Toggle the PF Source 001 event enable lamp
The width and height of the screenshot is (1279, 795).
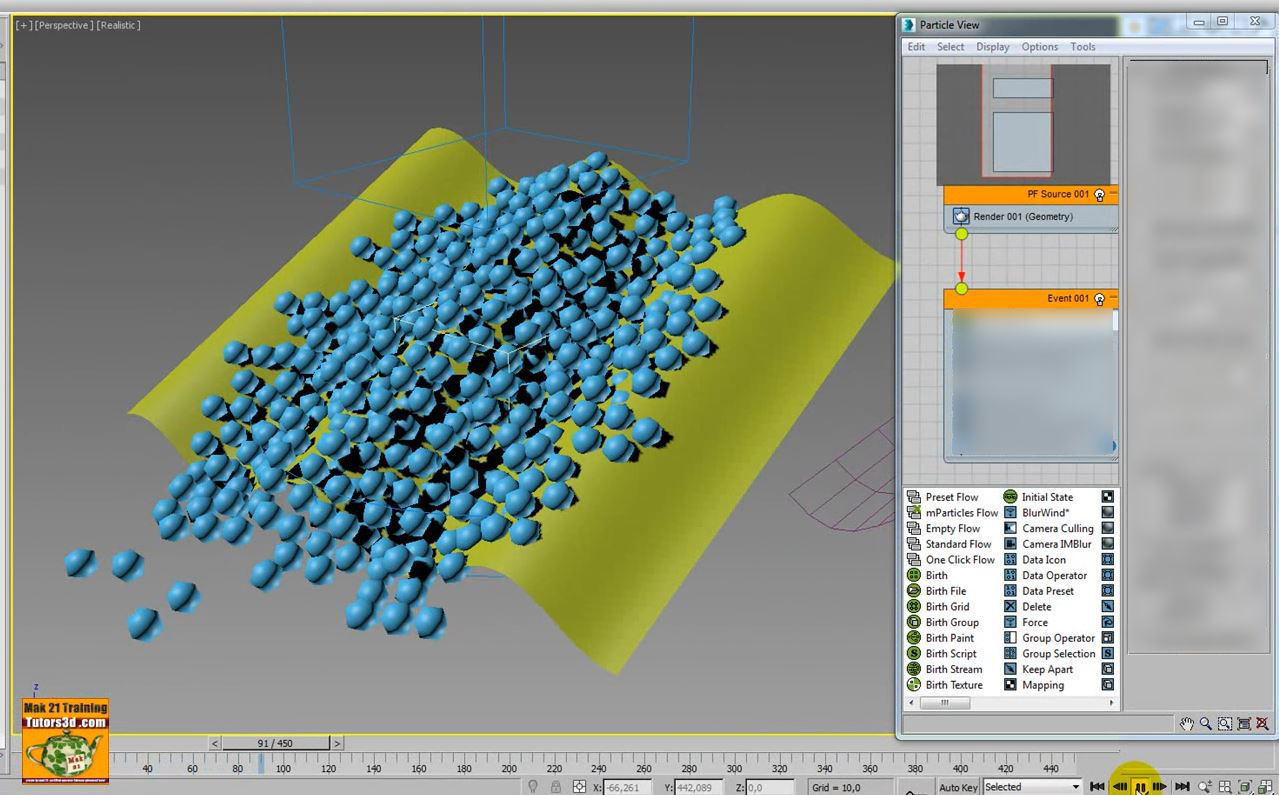(x=1099, y=194)
